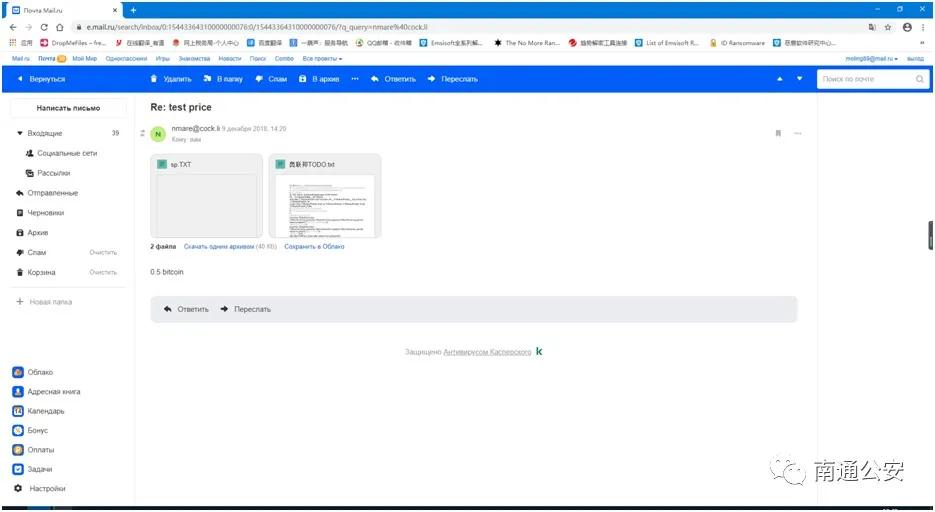Screen dimensions: 935x512
Task: Go to next message with down arrow
Action: (799, 79)
